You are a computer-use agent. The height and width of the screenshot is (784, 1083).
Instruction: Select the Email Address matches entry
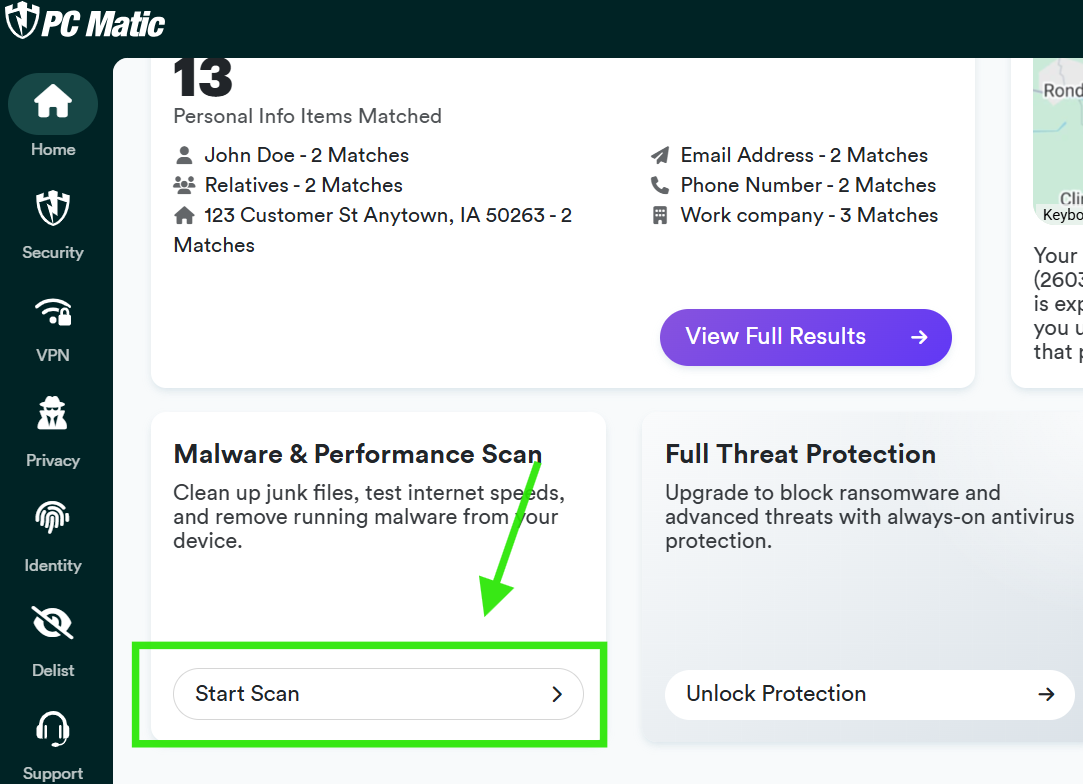coord(789,155)
